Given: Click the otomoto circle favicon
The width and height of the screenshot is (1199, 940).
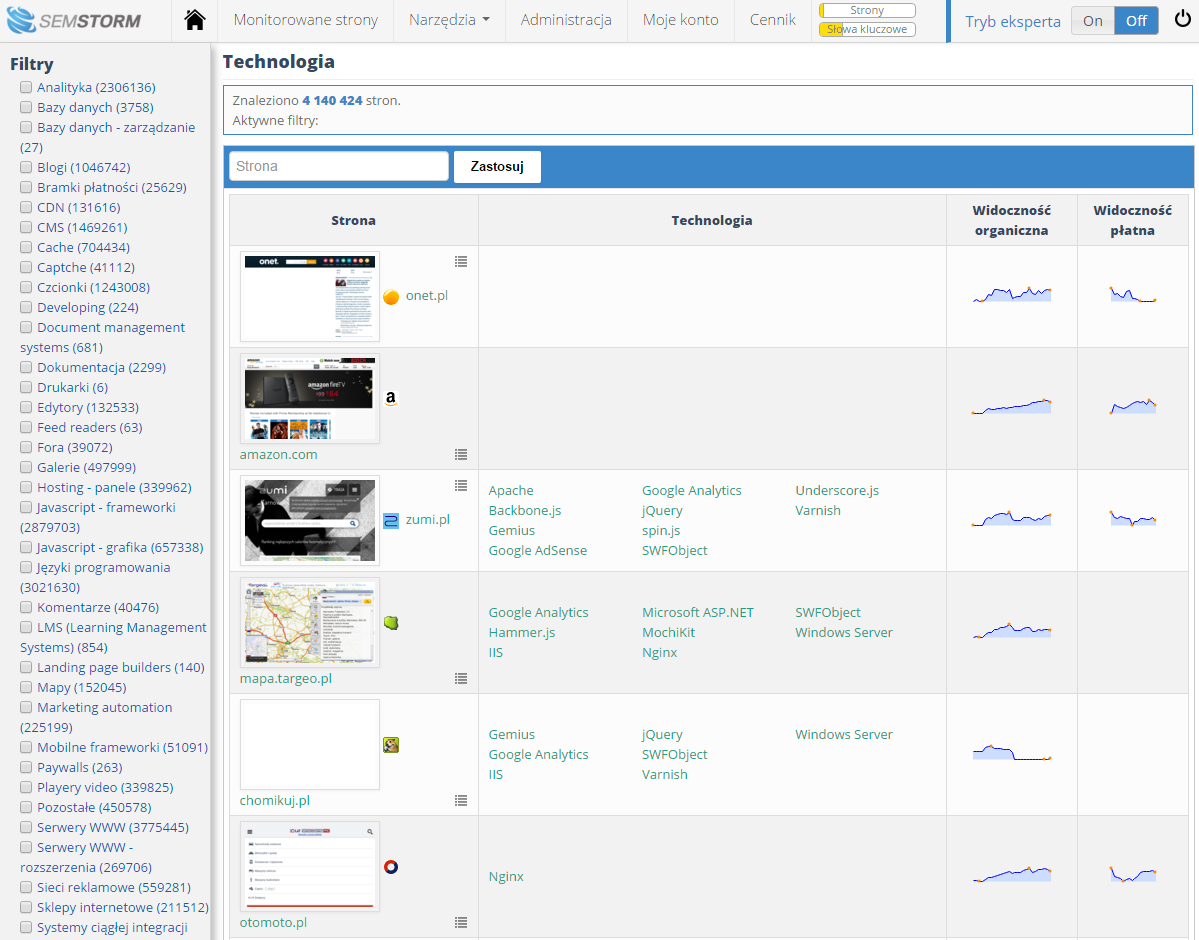Looking at the screenshot, I should pos(391,867).
